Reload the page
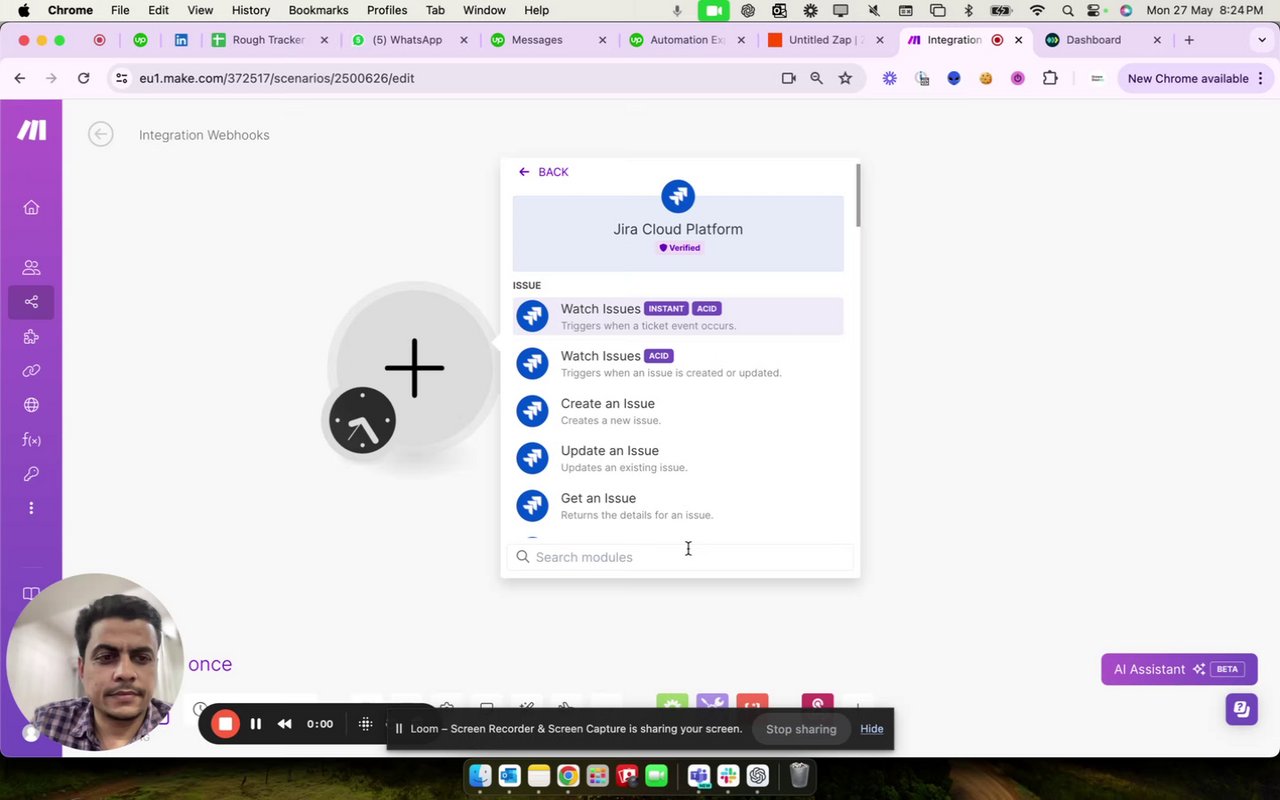1280x800 pixels. [x=83, y=78]
